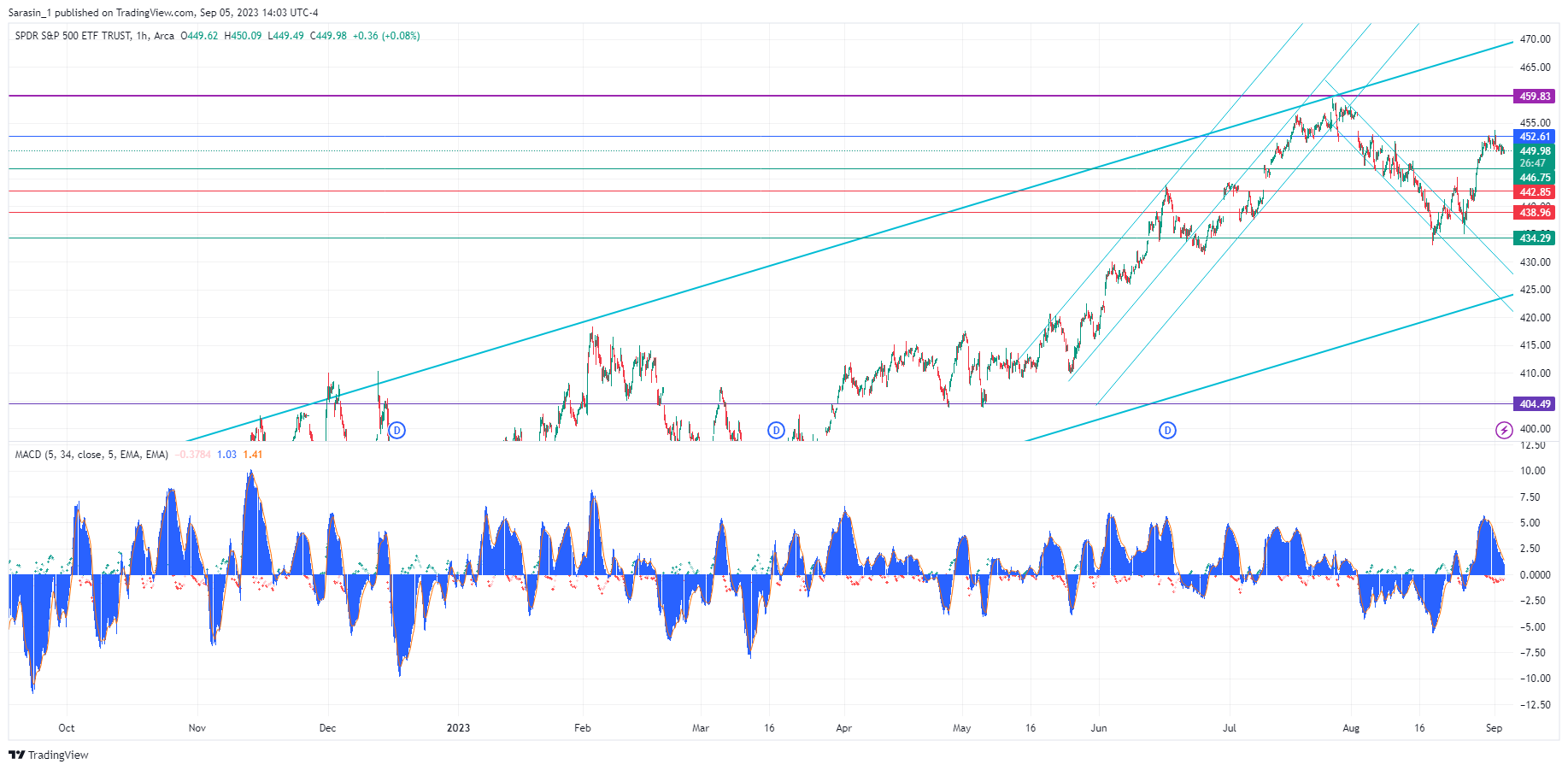Click the May label on time axis
Viewport: 1568px width, 770px height.
pos(961,728)
